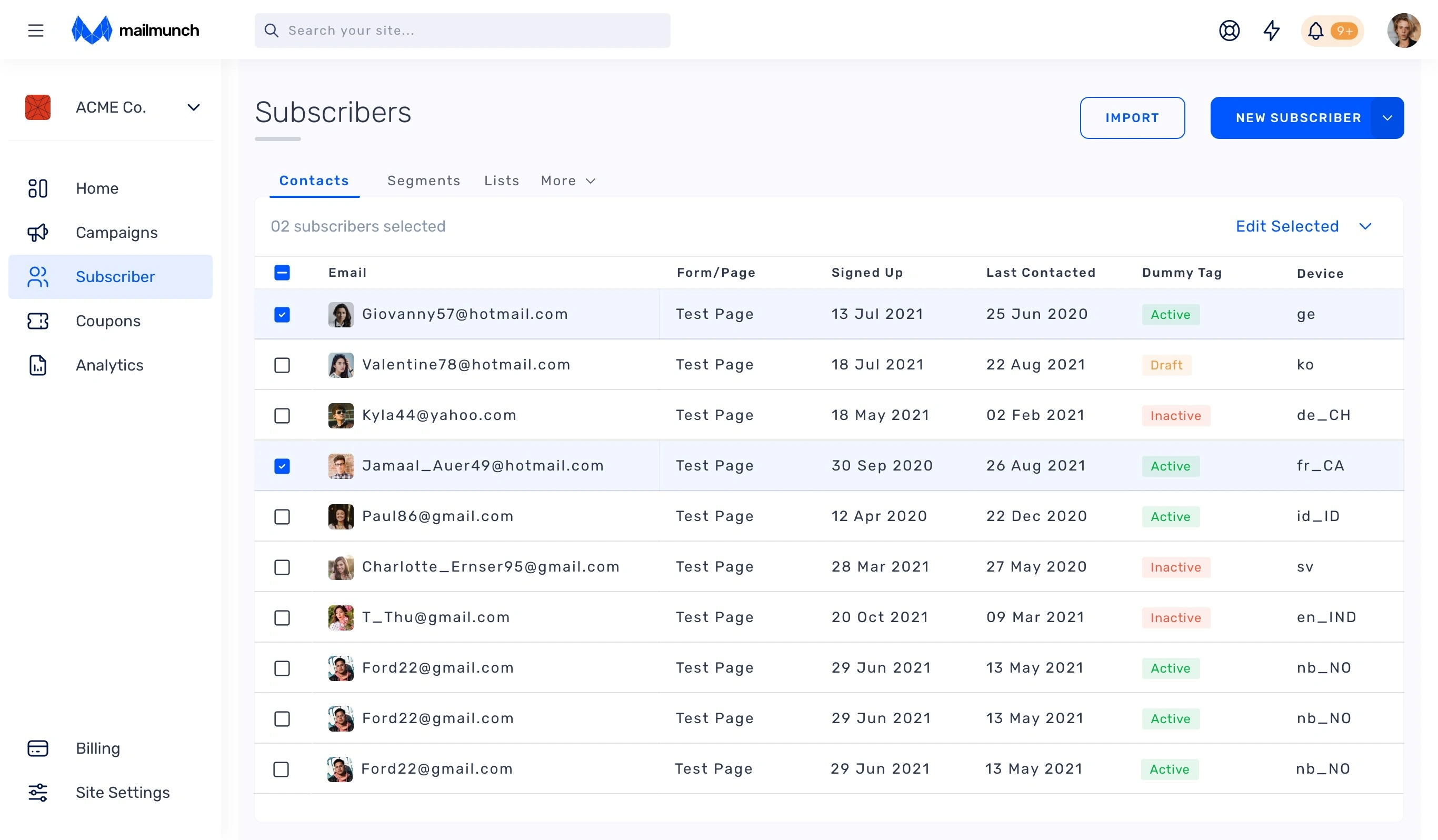Click the Search your site field
The image size is (1438, 840).
click(462, 31)
